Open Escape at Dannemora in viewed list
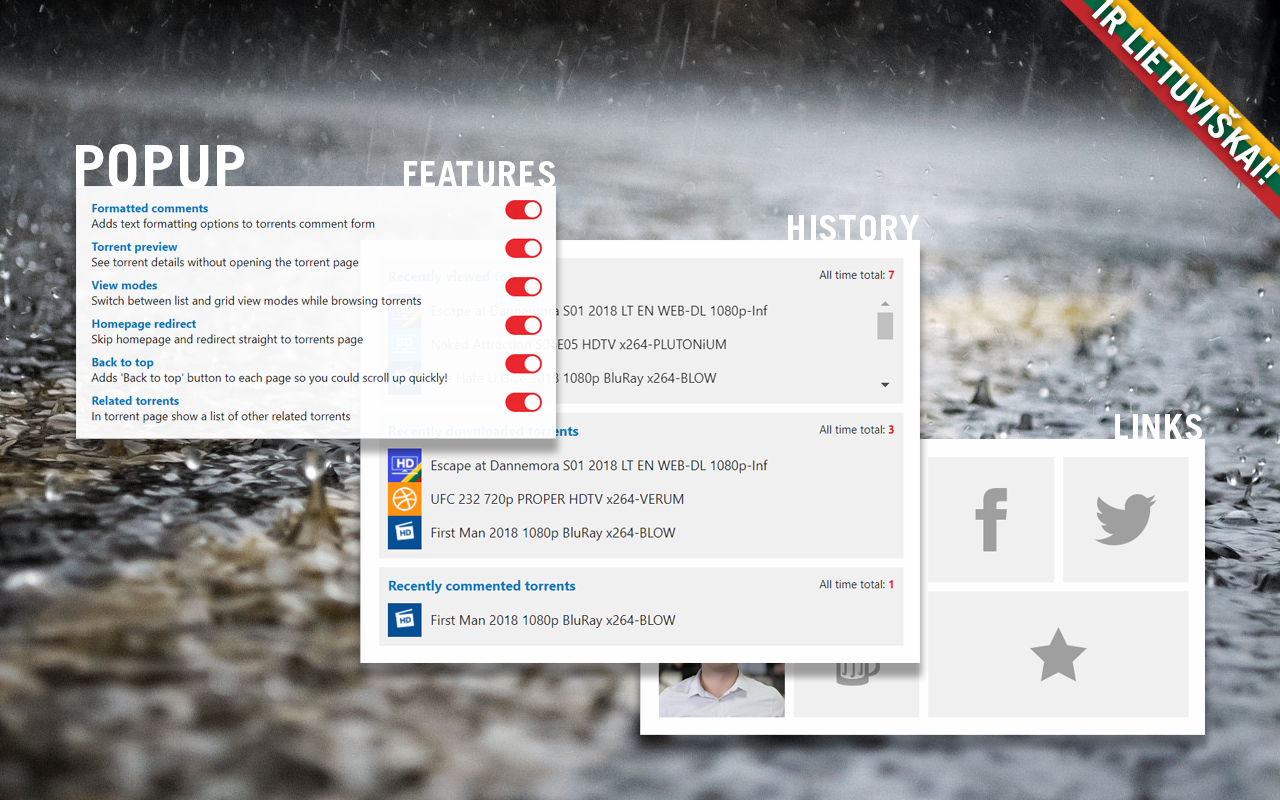1280x800 pixels. 599,311
